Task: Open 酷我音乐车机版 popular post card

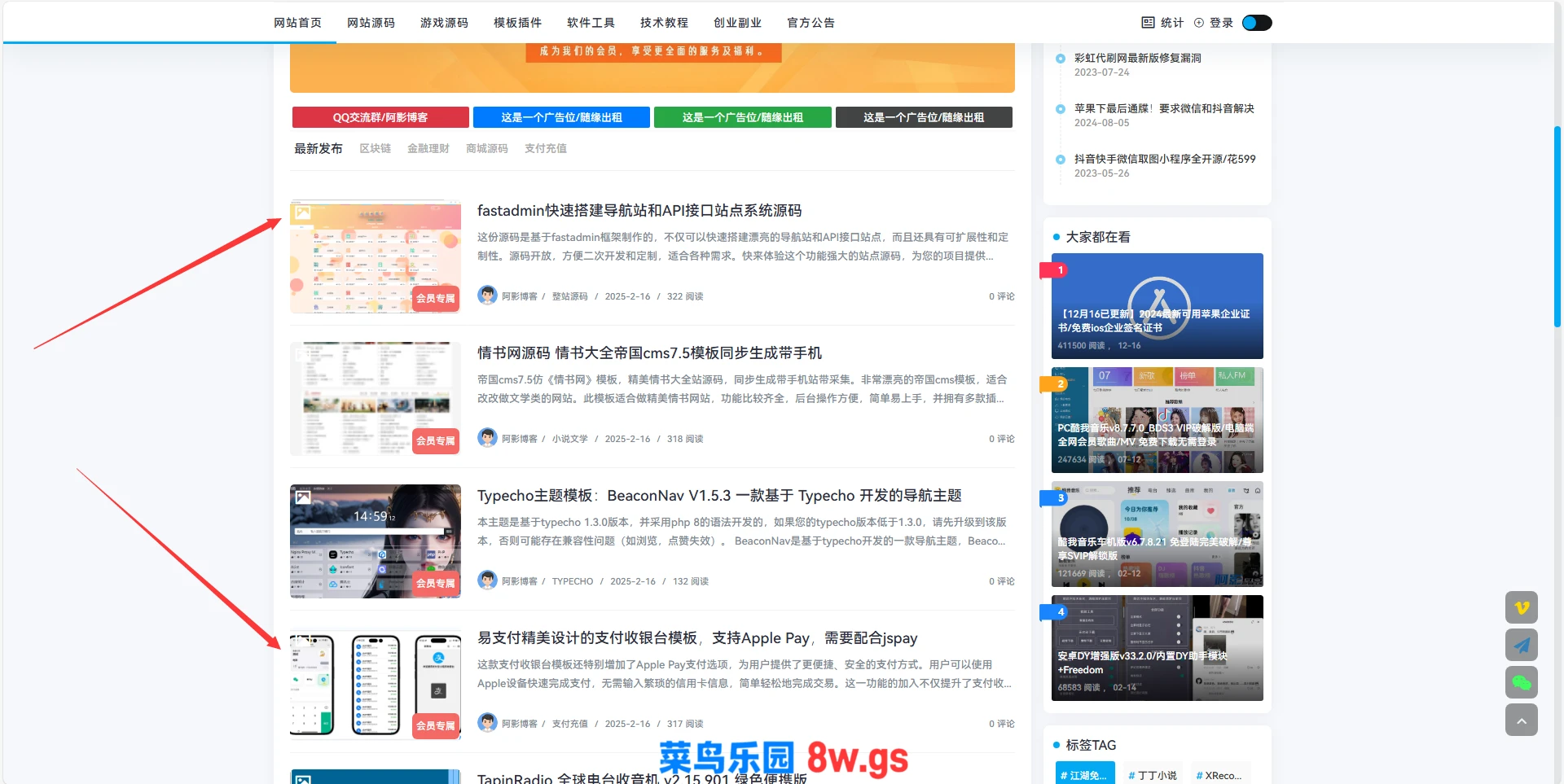Action: point(1157,534)
